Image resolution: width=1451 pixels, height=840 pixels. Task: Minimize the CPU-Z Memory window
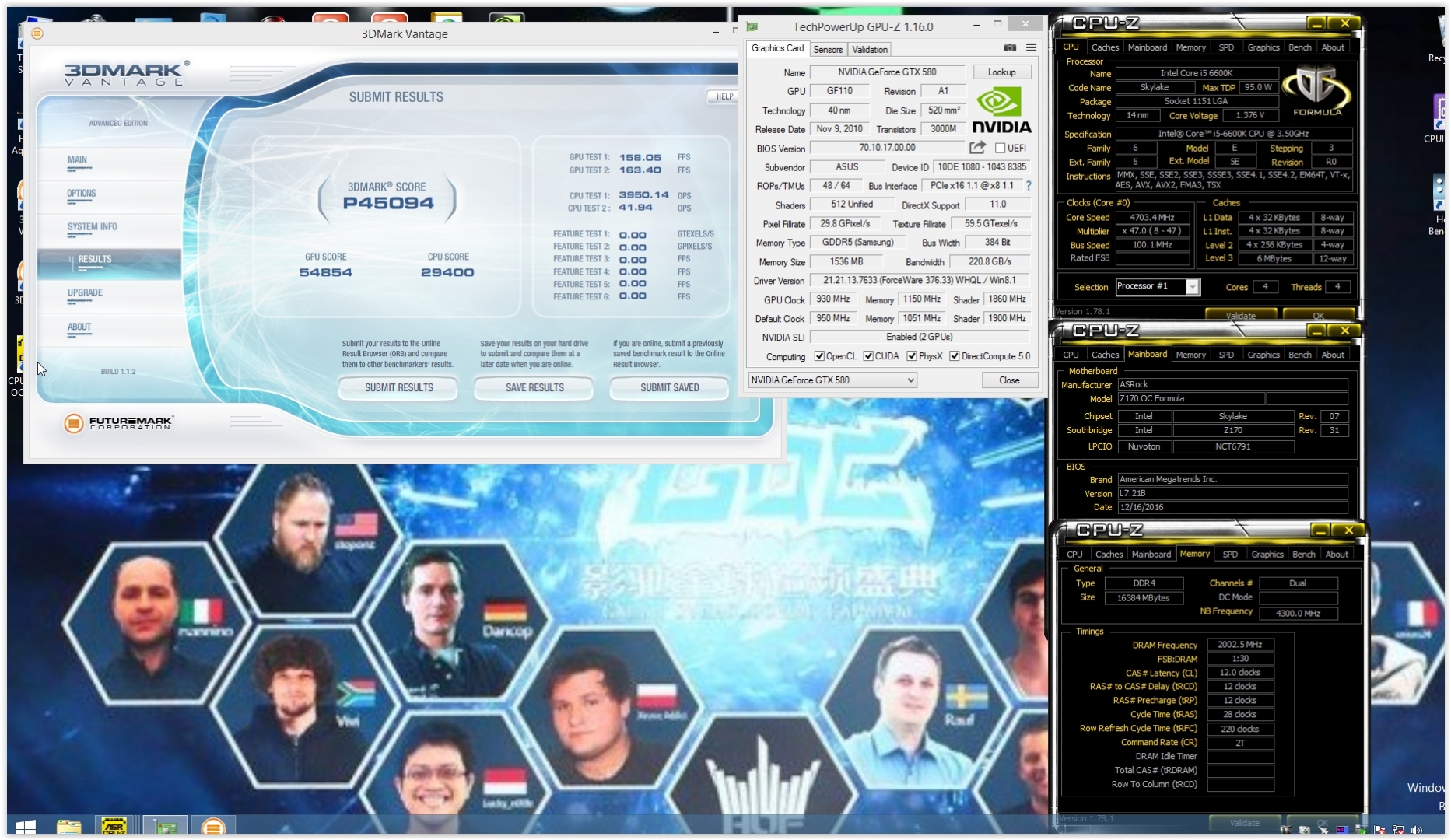point(1320,530)
